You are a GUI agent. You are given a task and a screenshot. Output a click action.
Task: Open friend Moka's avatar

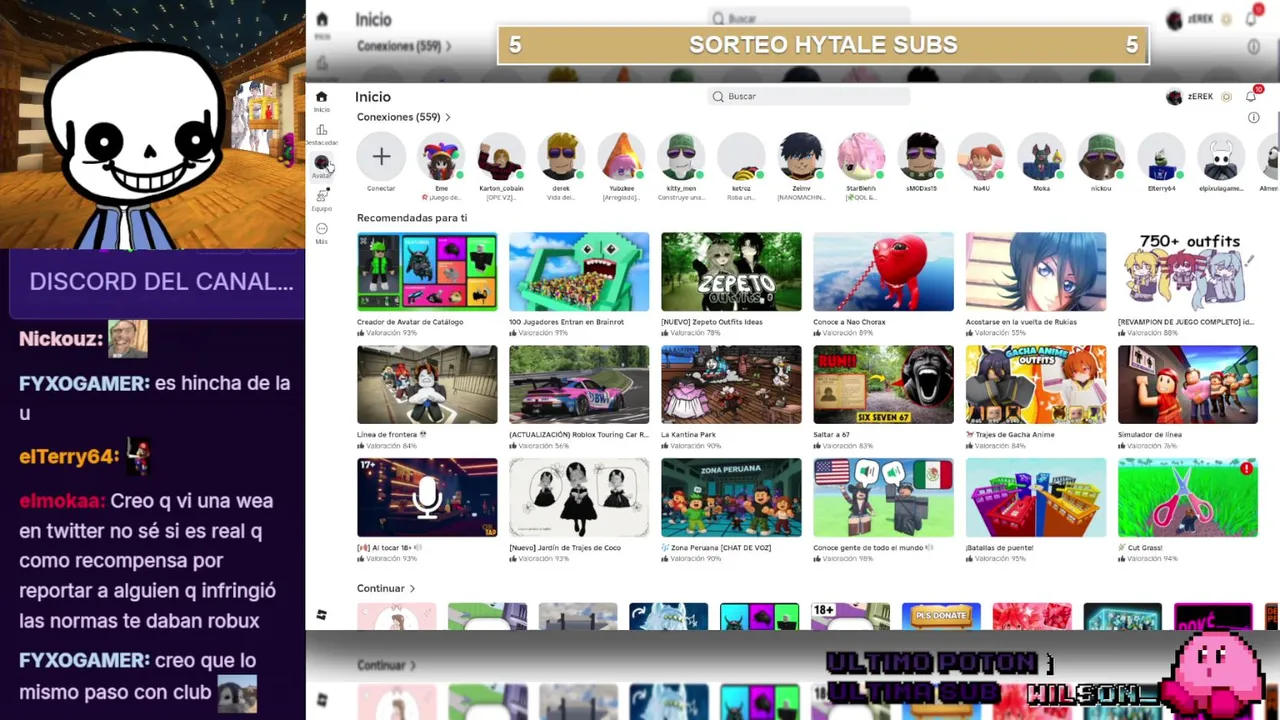1041,156
